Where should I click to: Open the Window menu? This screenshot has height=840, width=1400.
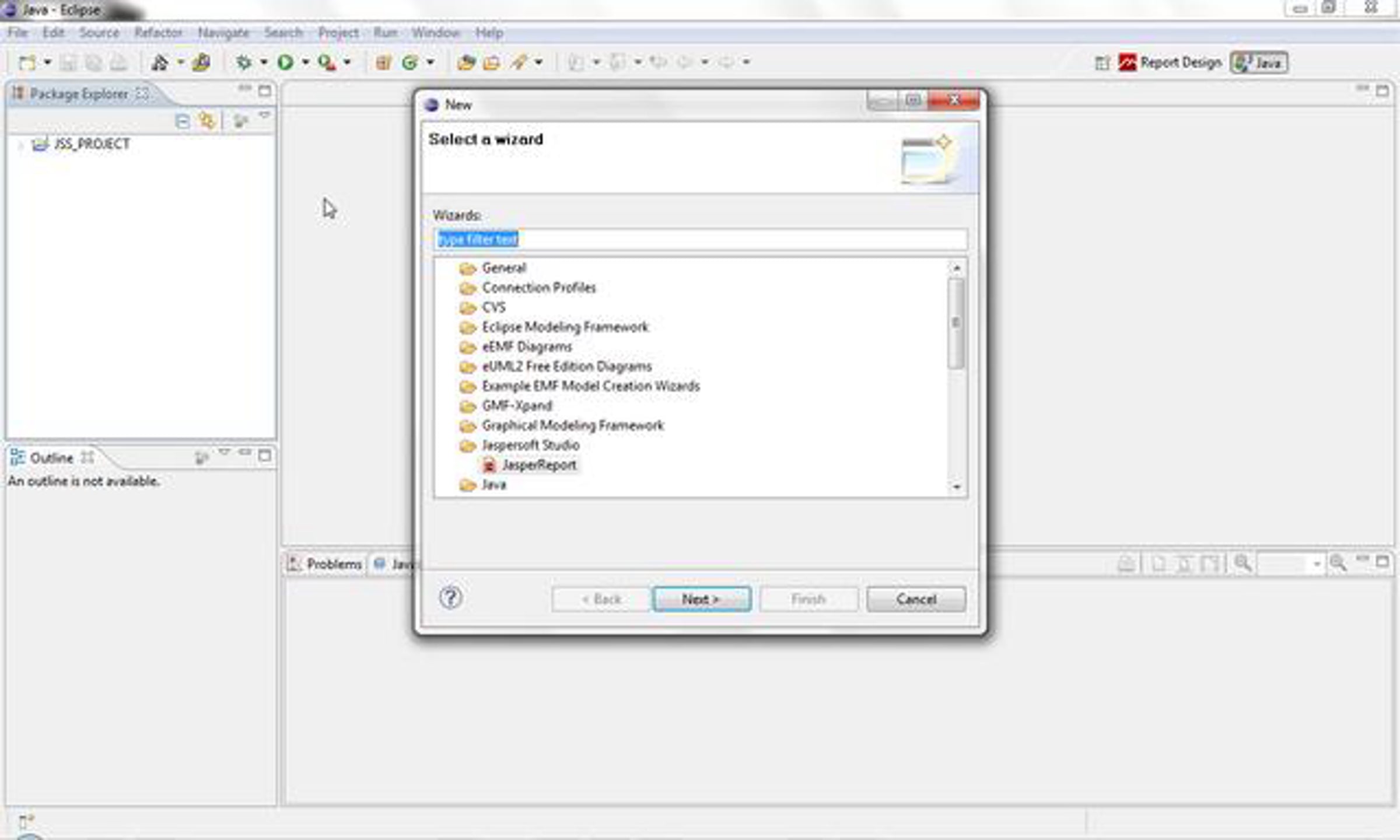point(436,33)
